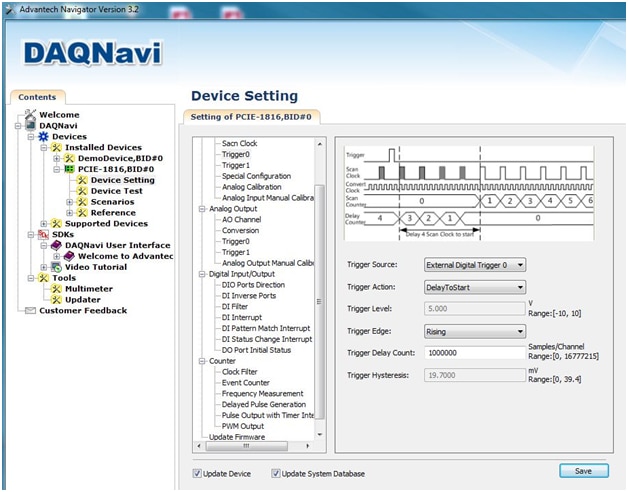628x492 pixels.
Task: Click the Welcome to Advantech book icon
Action: click(x=69, y=256)
